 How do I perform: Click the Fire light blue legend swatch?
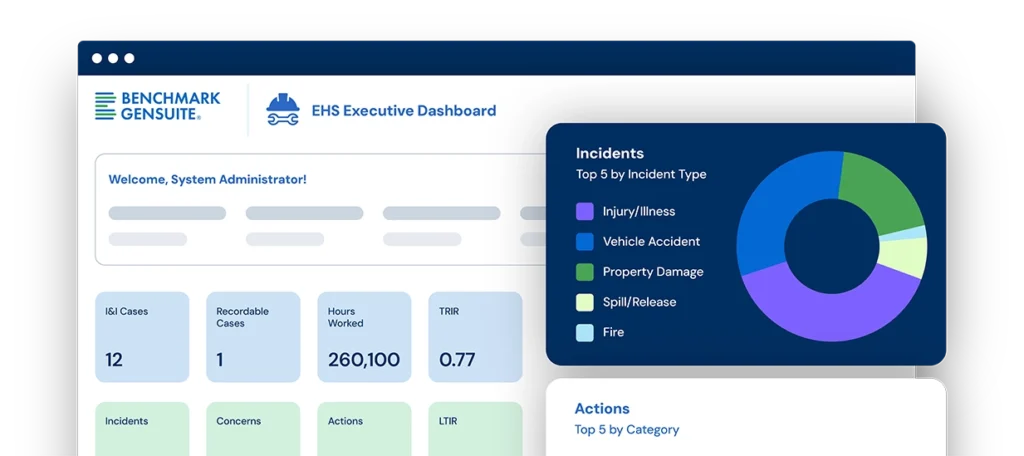(x=584, y=333)
